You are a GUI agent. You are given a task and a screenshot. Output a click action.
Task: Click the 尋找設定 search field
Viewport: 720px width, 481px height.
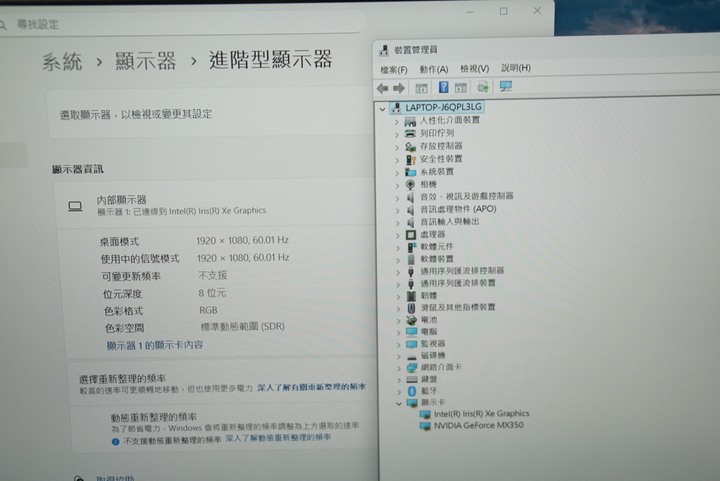[181, 23]
